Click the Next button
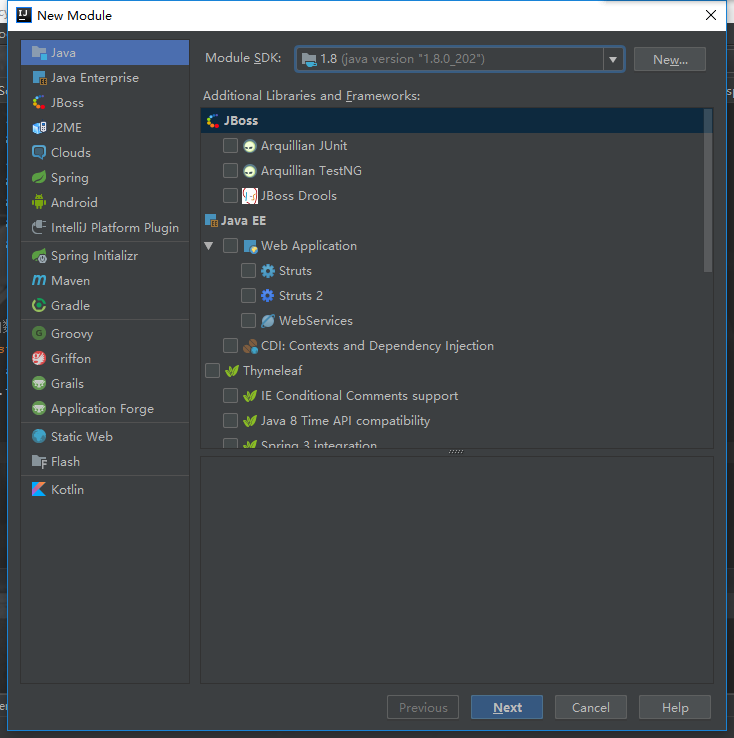Viewport: 734px width, 738px height. pyautogui.click(x=507, y=707)
